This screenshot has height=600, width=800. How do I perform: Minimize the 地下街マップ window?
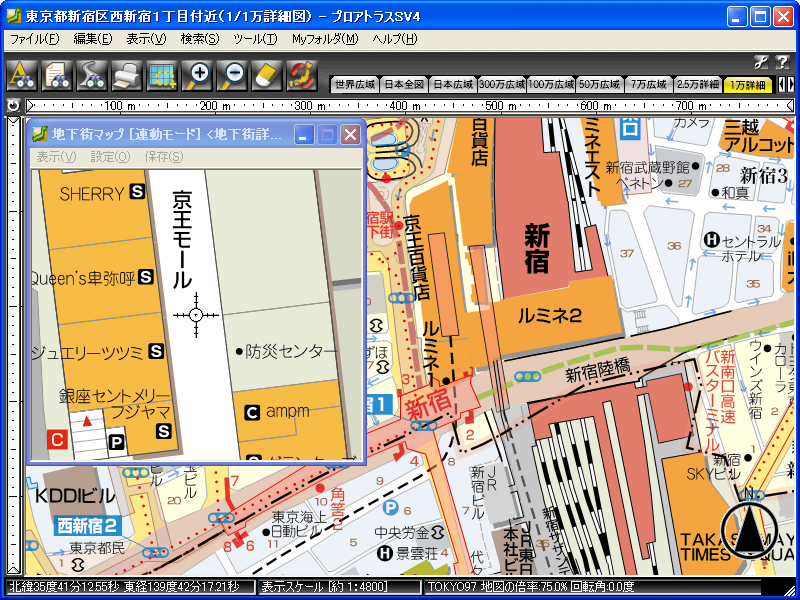click(304, 135)
